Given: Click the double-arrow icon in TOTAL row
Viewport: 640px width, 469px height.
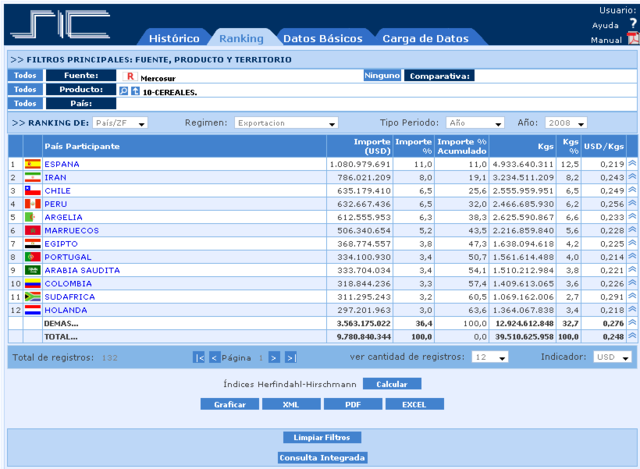Looking at the screenshot, I should tap(632, 336).
